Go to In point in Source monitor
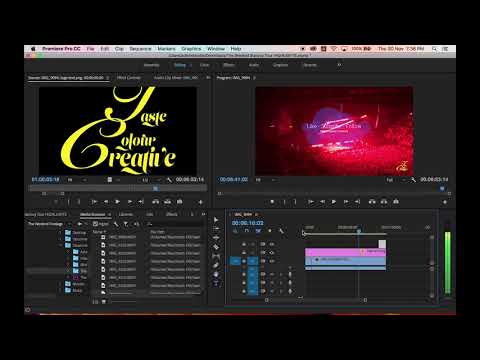The height and width of the screenshot is (360, 480). (x=94, y=202)
